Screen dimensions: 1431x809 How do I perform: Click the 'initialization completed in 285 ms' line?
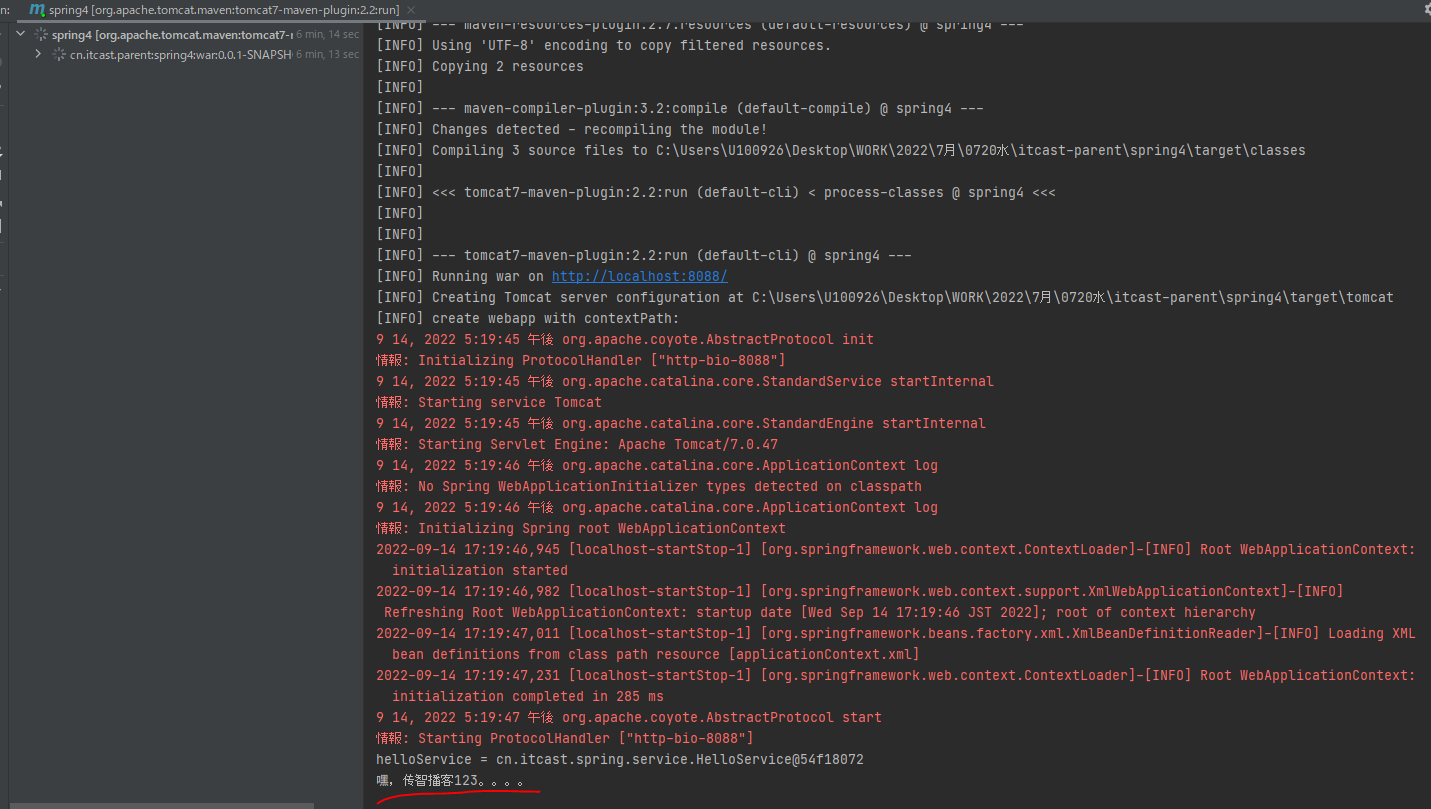527,696
